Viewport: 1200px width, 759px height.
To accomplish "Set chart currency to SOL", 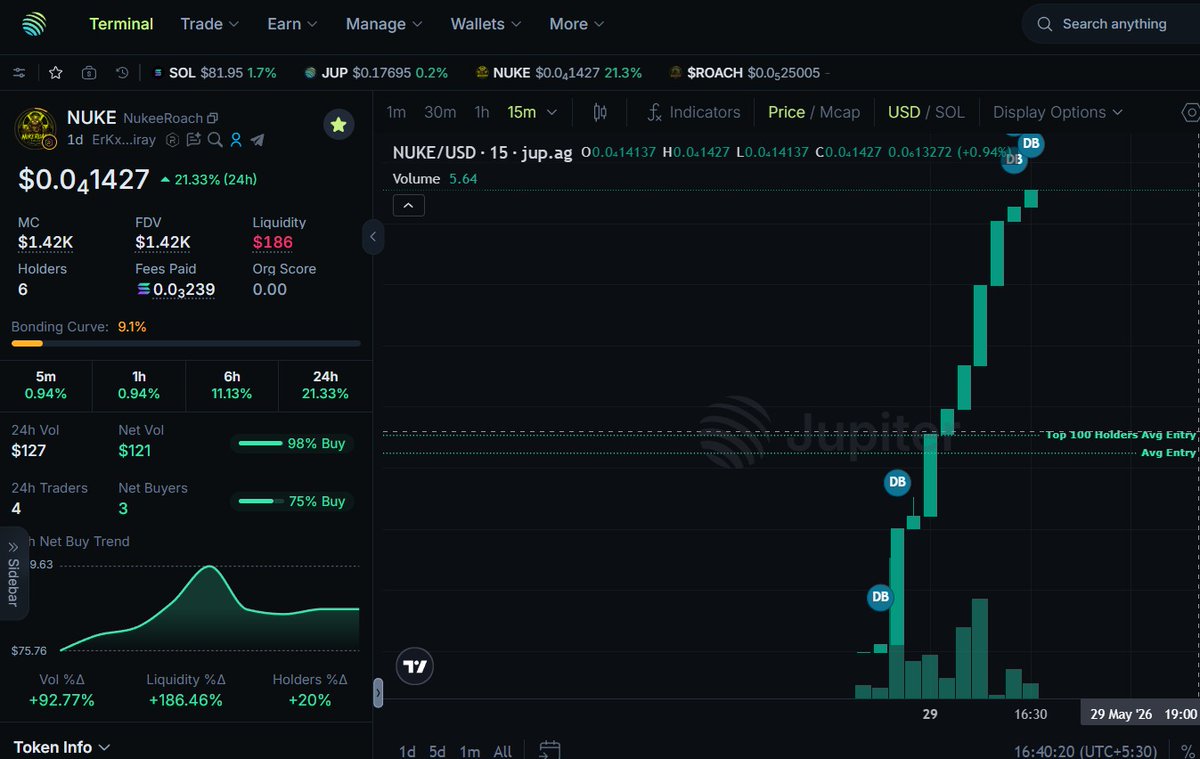I will click(x=949, y=112).
